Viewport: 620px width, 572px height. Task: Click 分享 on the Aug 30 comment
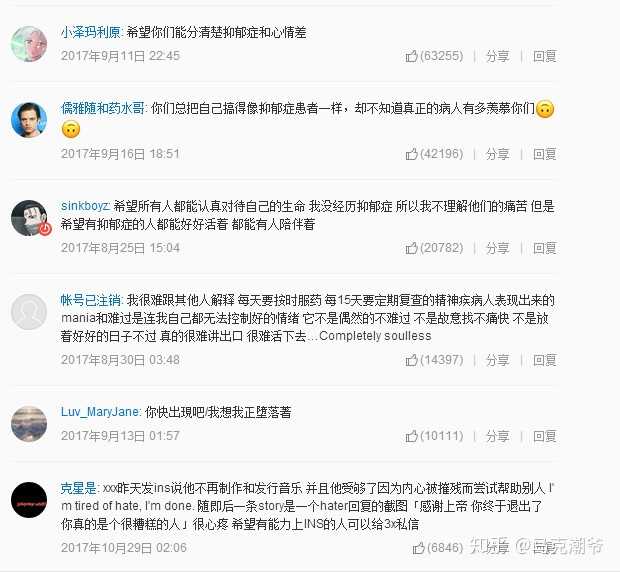click(497, 360)
